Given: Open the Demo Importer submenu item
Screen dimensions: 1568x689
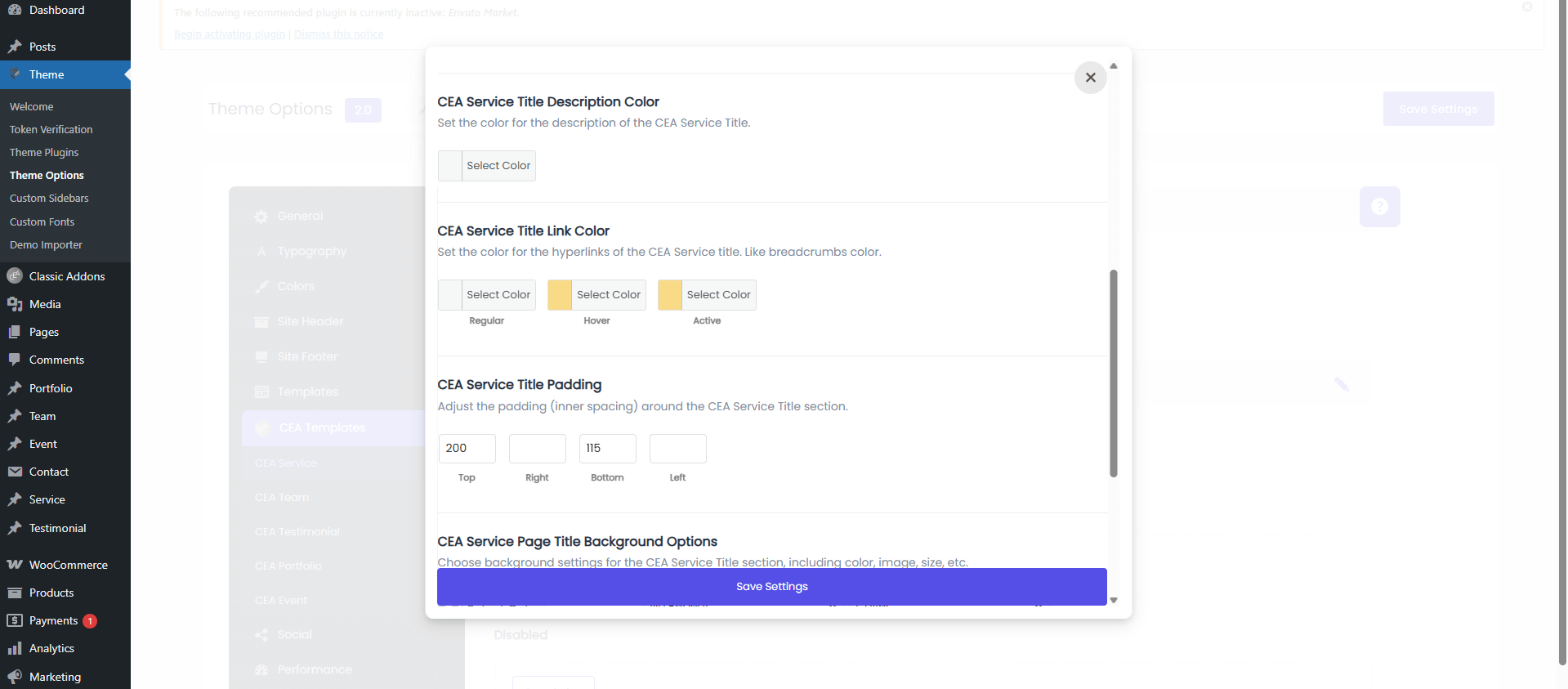Looking at the screenshot, I should 46,245.
